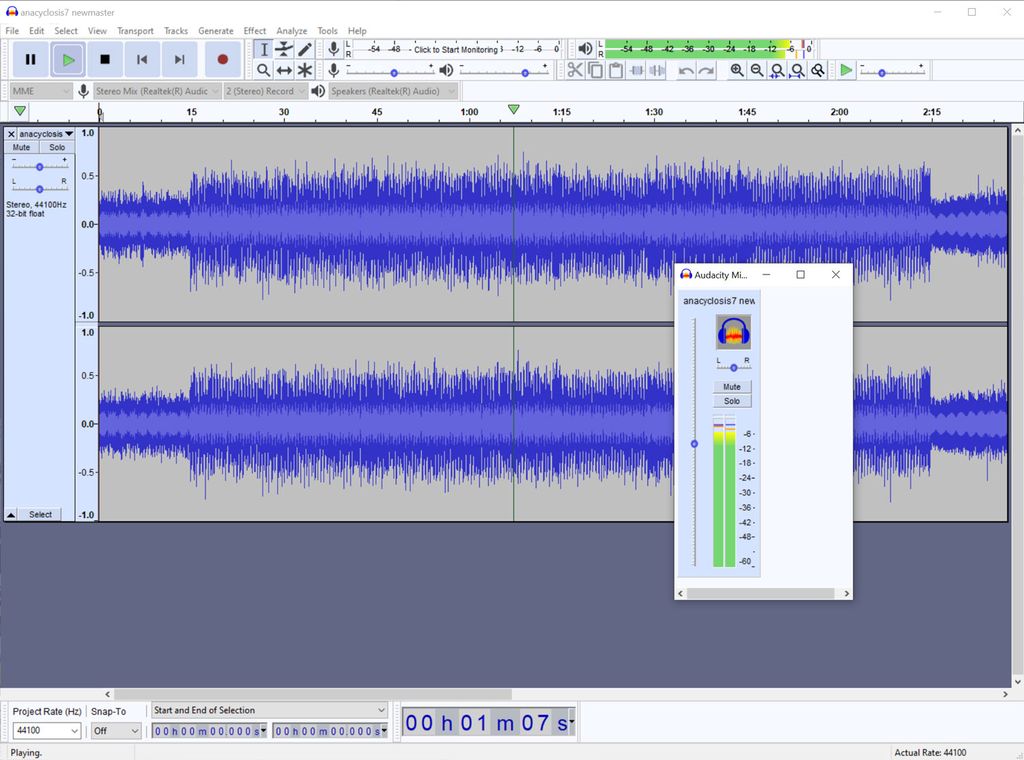Activate the Zoom tool
Screen dimensions: 1024x760
pos(264,70)
